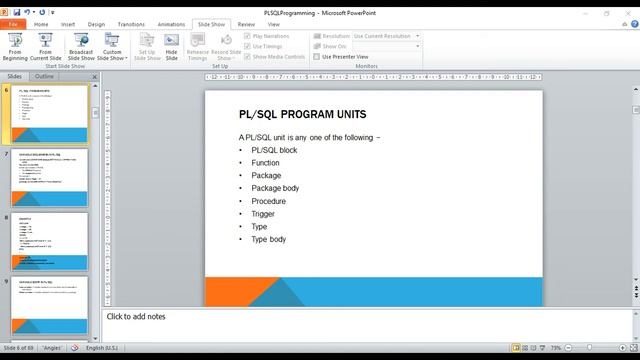Click Redo in Quick Access toolbar
Image resolution: width=640 pixels, height=360 pixels.
coord(42,13)
